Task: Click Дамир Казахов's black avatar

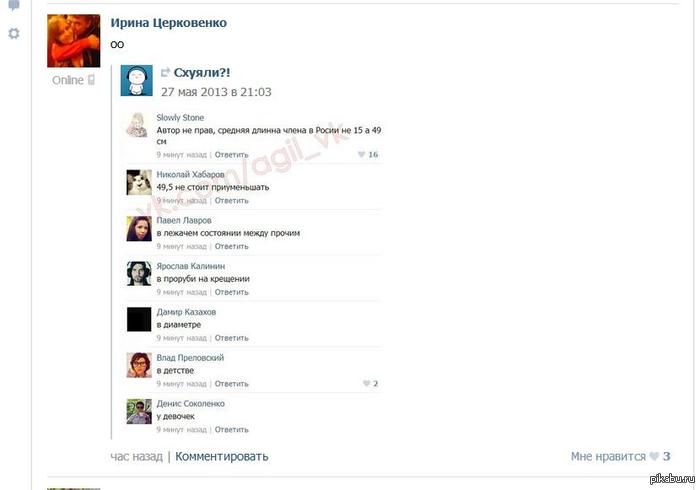Action: click(x=139, y=319)
